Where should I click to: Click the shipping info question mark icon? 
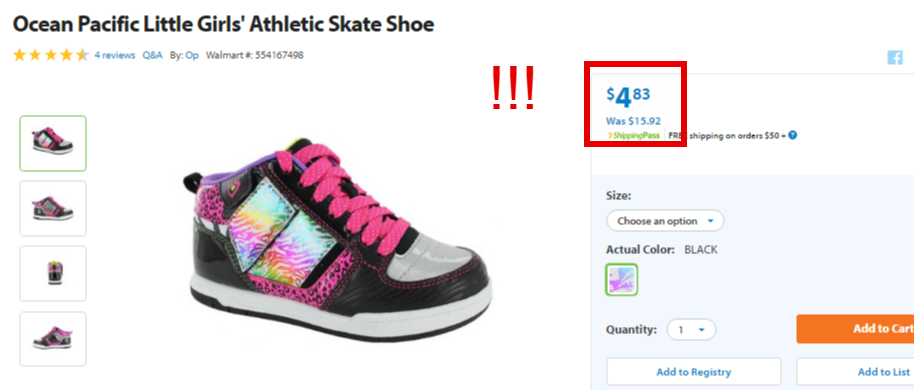coord(793,135)
